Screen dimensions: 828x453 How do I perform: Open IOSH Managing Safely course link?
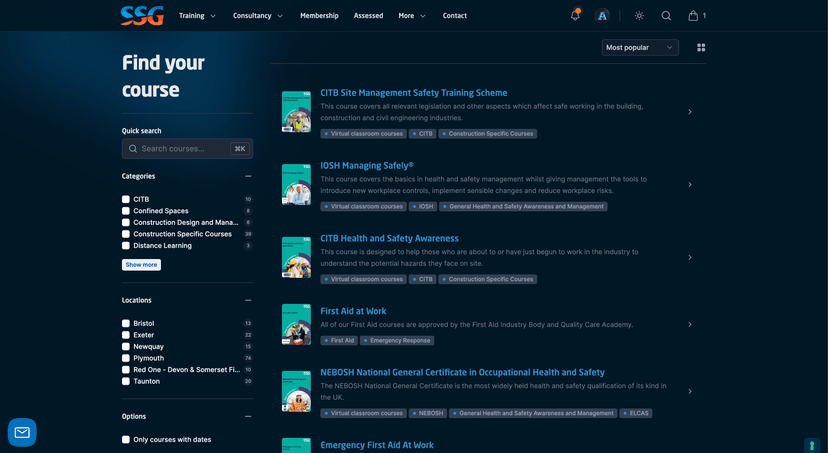[x=367, y=166]
